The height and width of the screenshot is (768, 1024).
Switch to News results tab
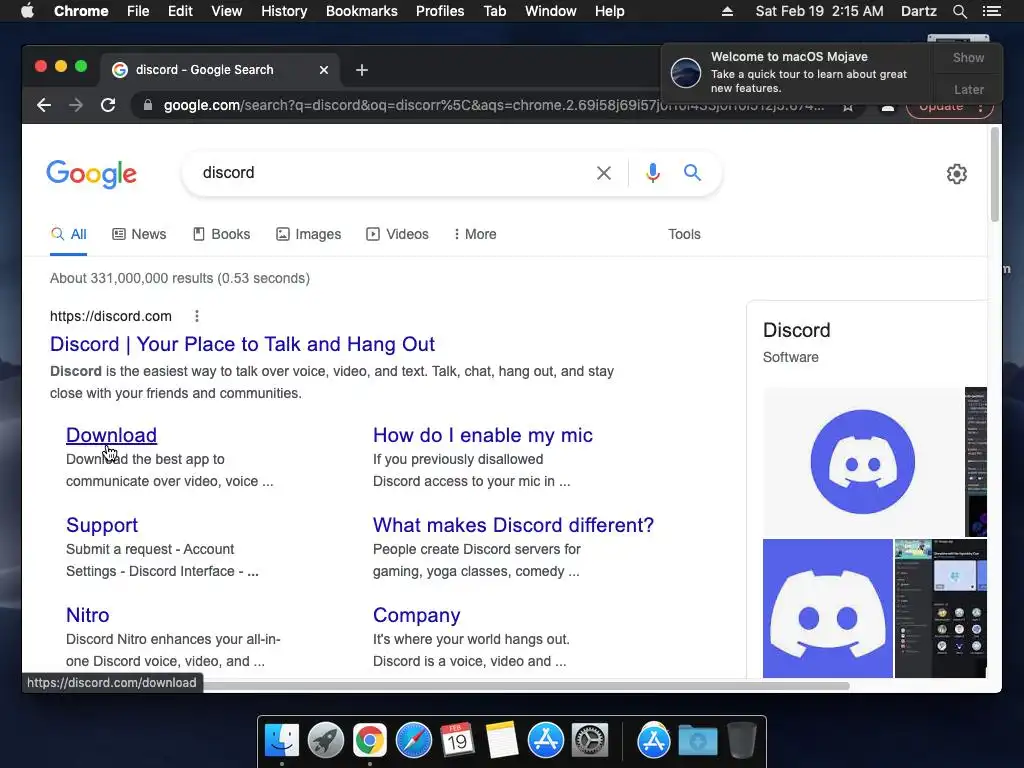[x=139, y=234]
